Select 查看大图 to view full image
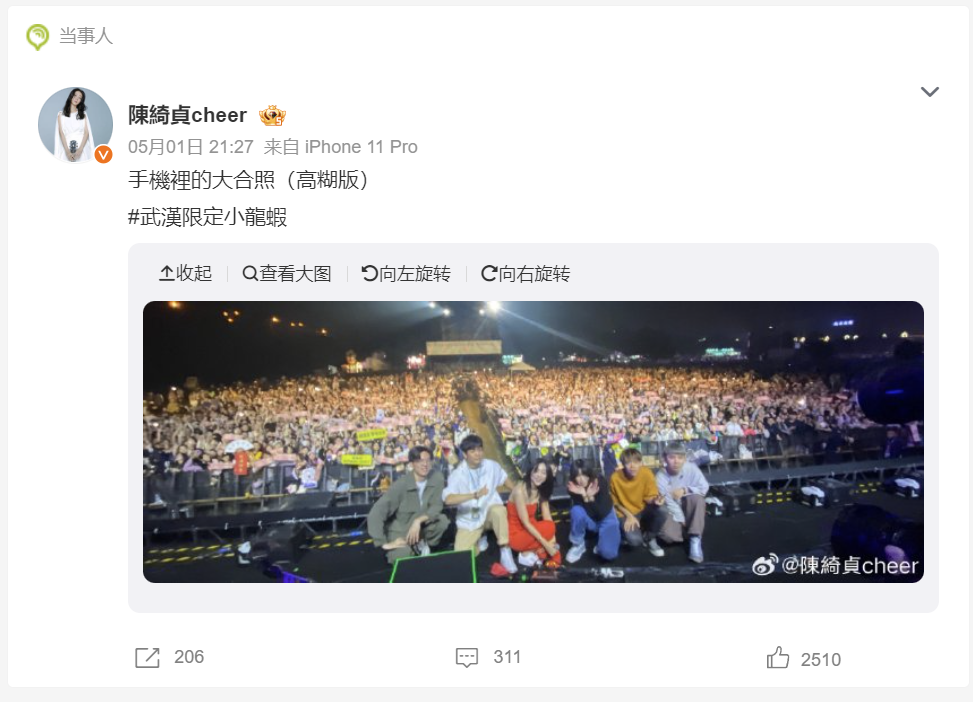This screenshot has height=702, width=973. coord(287,273)
